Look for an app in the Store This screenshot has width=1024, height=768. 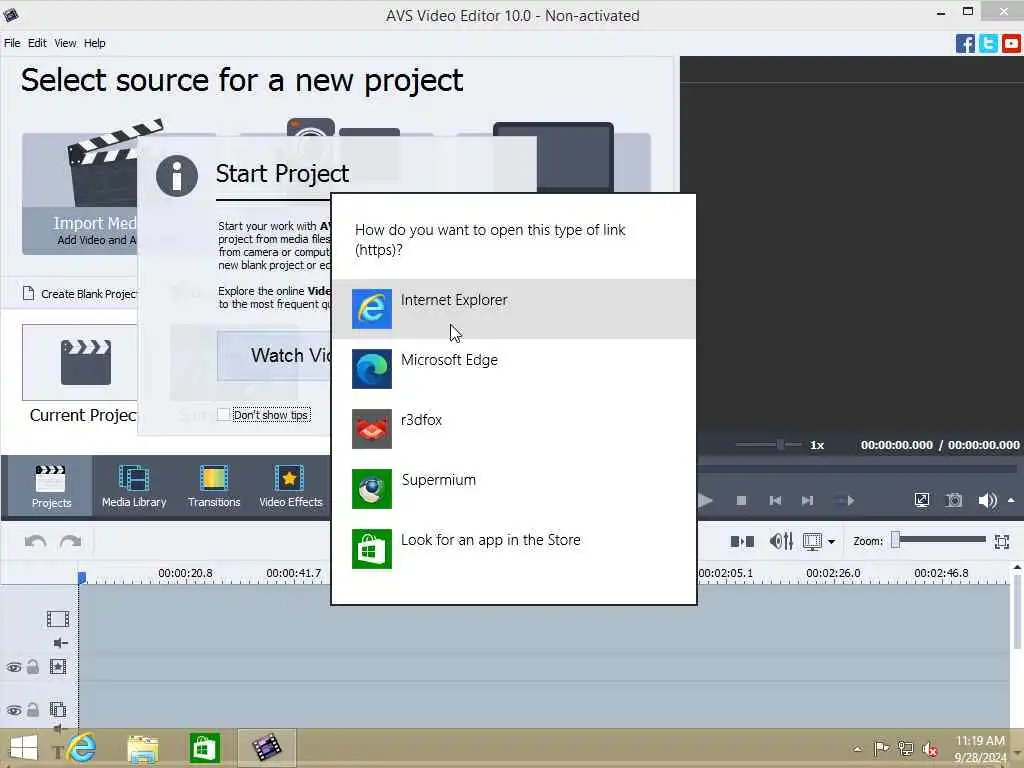point(514,549)
